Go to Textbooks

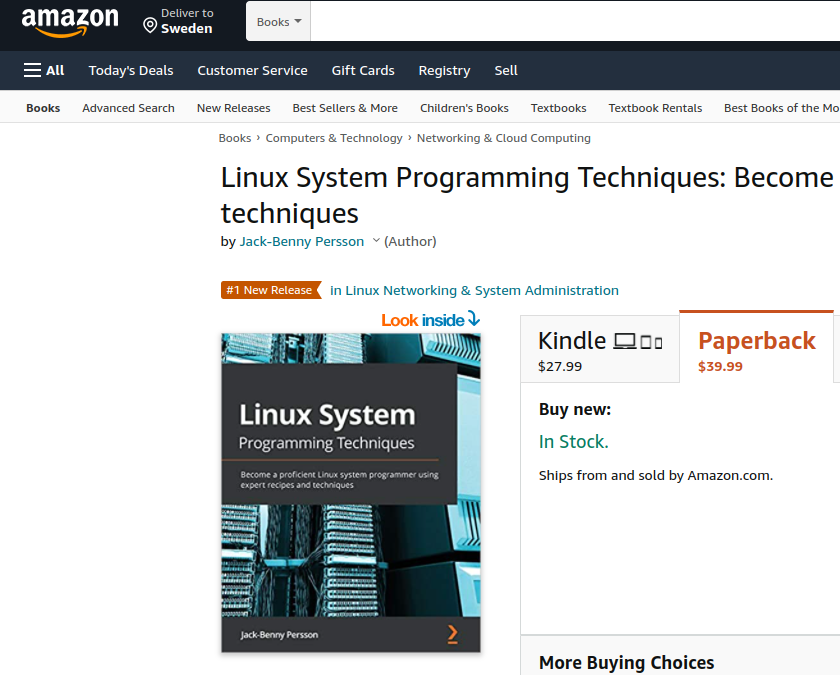[558, 108]
